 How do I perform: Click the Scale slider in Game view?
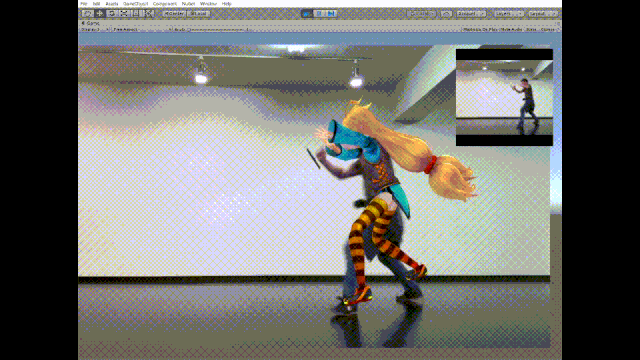218,29
